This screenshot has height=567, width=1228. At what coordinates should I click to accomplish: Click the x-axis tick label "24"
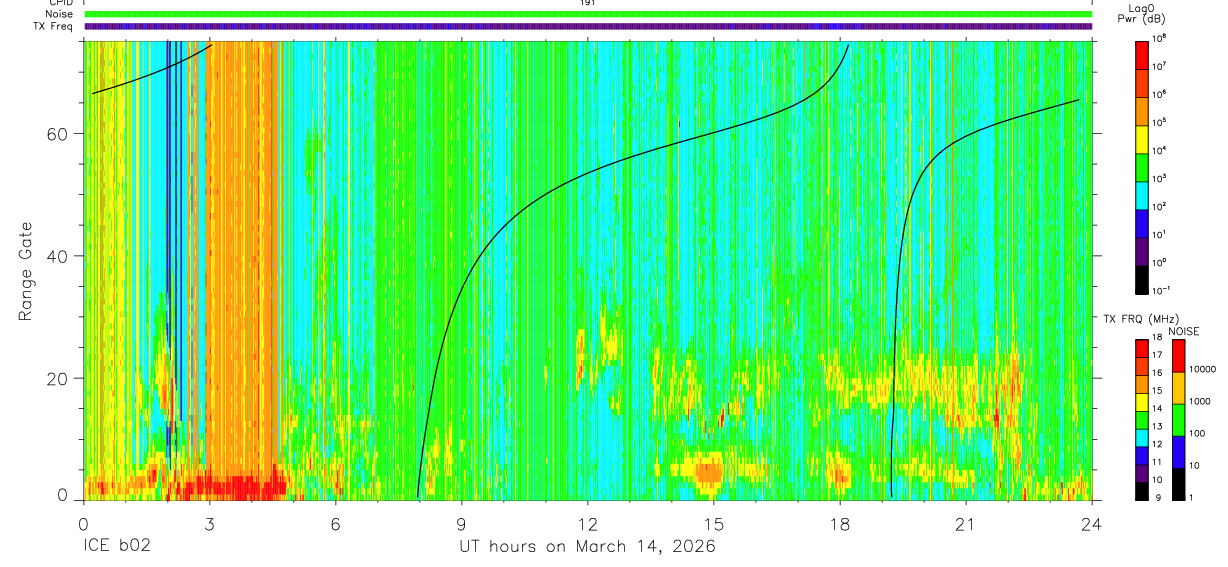[x=1091, y=524]
